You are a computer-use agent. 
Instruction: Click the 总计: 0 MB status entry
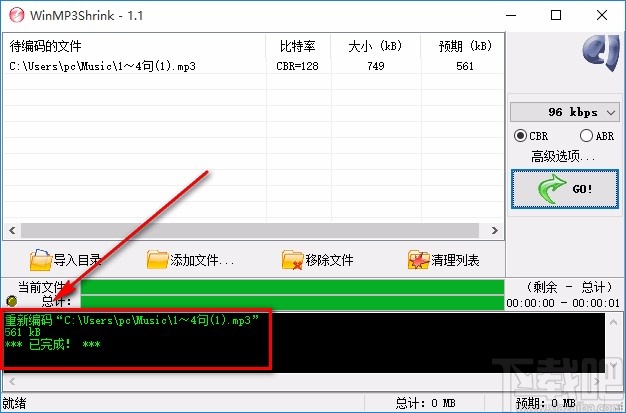click(x=426, y=403)
